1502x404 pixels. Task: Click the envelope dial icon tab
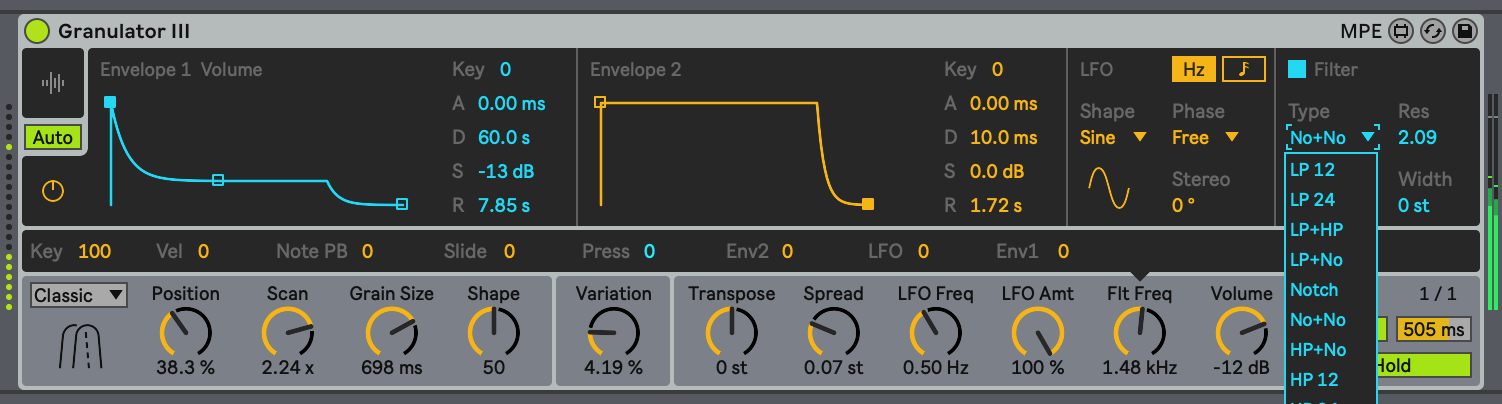tap(53, 190)
